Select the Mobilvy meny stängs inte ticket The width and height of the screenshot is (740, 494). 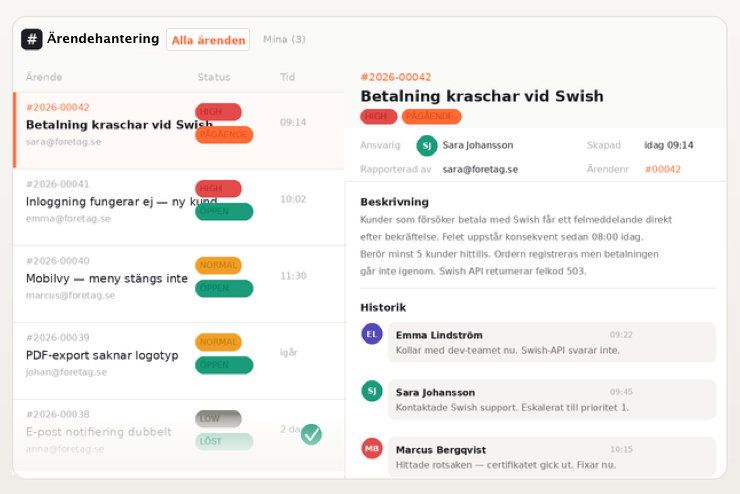pos(106,278)
